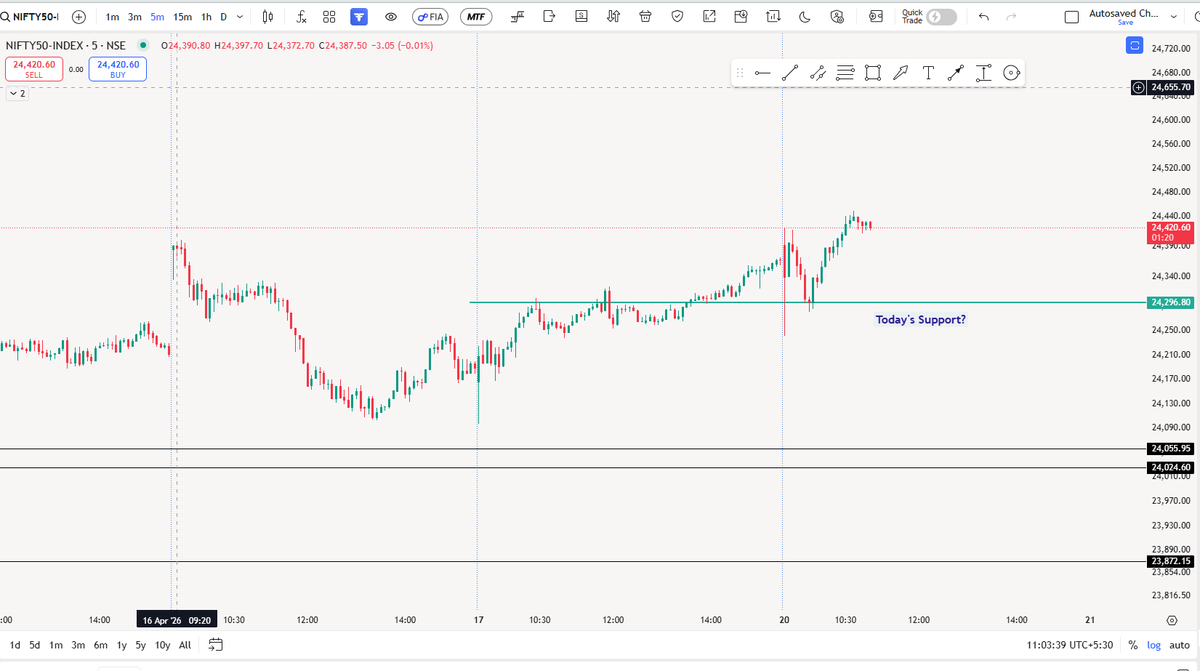Select the arrow line drawing tool
This screenshot has height=671, width=1200.
(x=956, y=73)
